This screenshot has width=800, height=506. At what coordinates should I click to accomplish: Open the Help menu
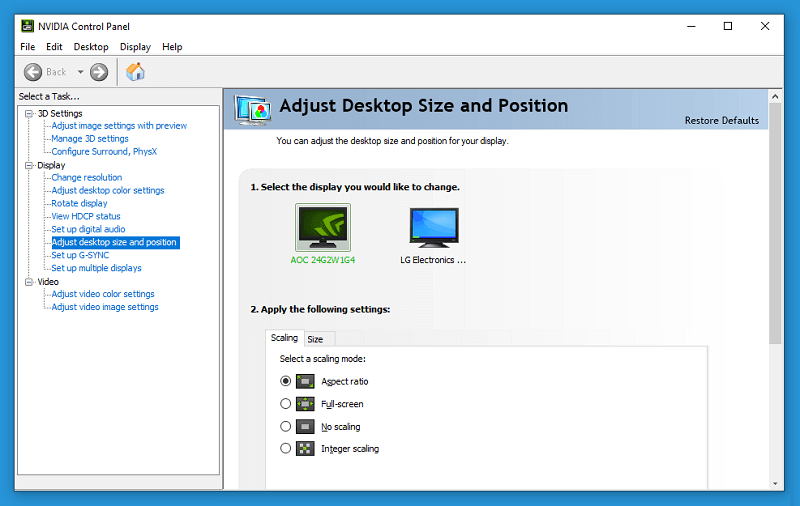pos(172,47)
